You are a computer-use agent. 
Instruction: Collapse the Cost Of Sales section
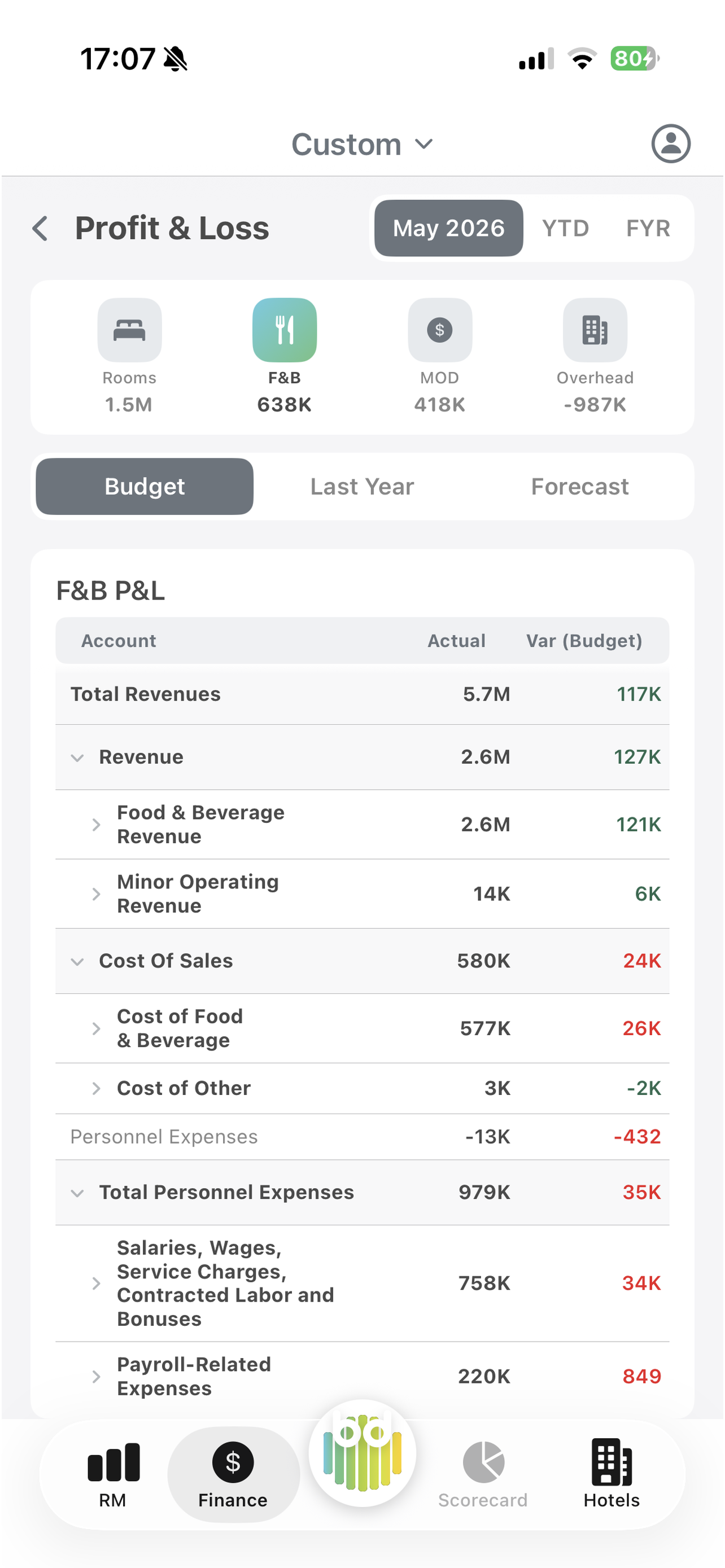pos(77,962)
